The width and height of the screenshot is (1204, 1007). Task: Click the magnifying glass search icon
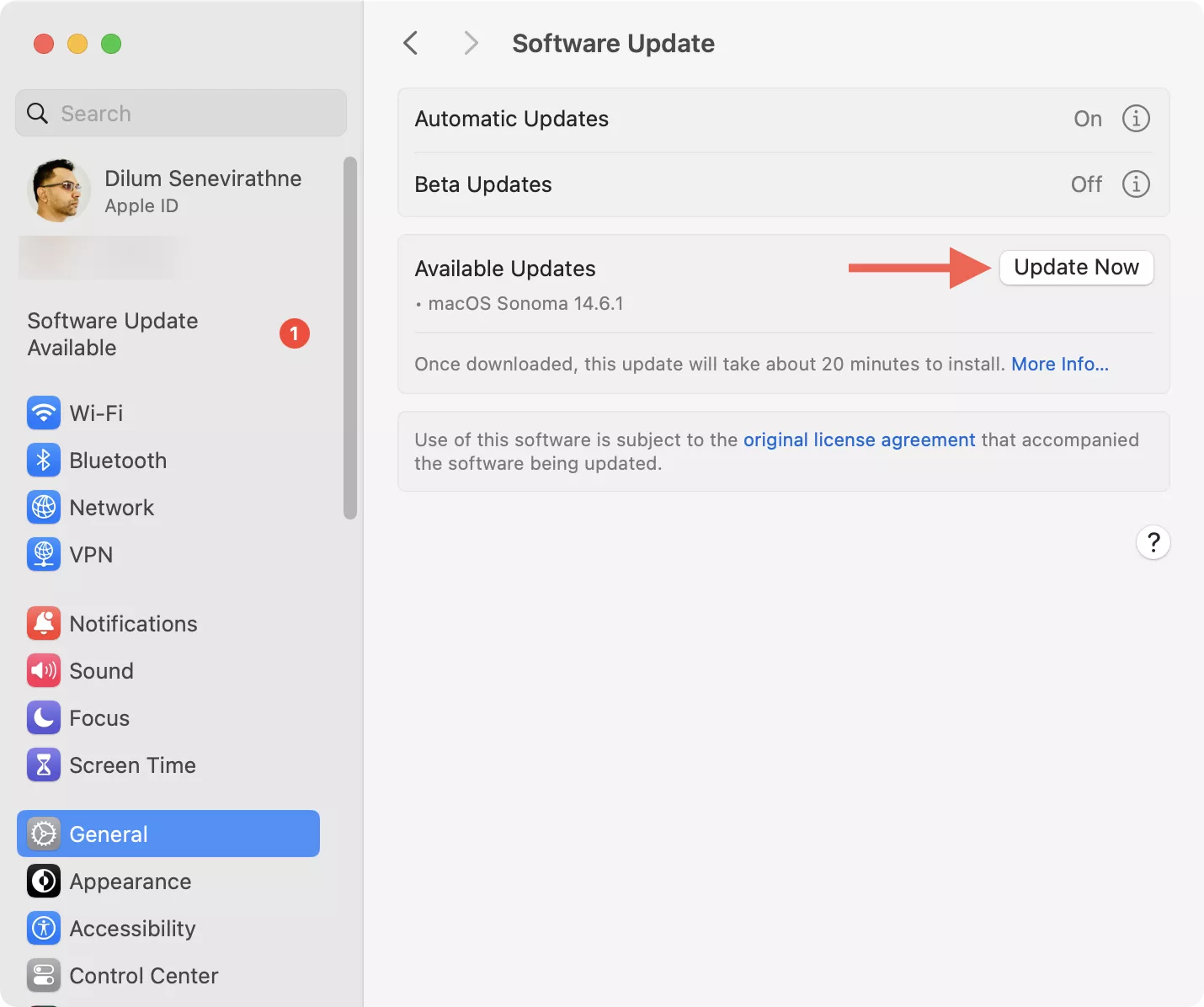[x=38, y=113]
